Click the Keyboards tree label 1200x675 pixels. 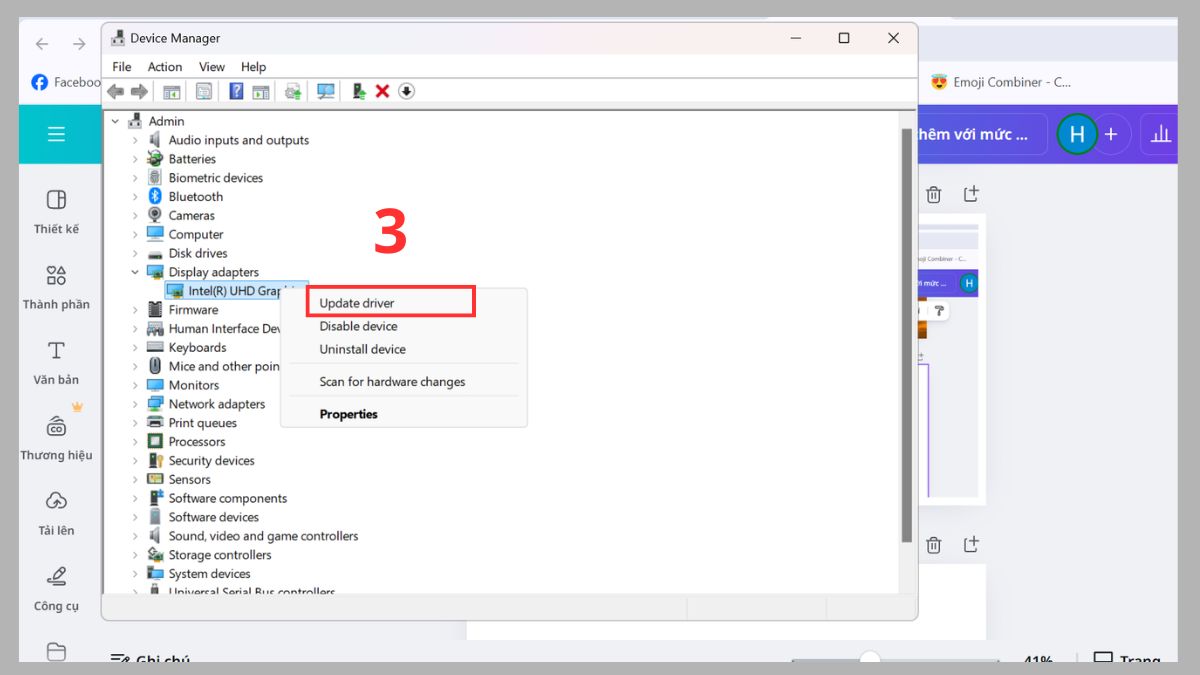click(x=197, y=348)
